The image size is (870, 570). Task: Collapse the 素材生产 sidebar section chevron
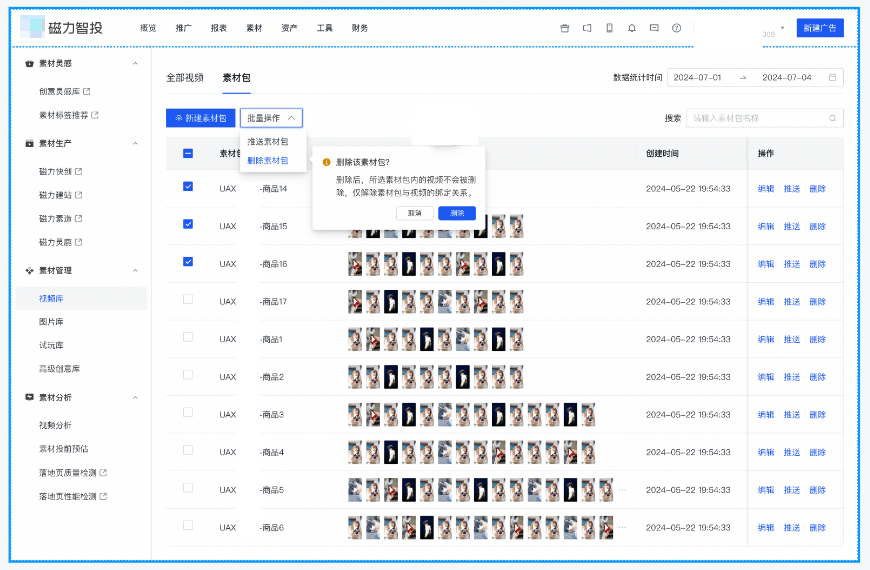pos(135,144)
